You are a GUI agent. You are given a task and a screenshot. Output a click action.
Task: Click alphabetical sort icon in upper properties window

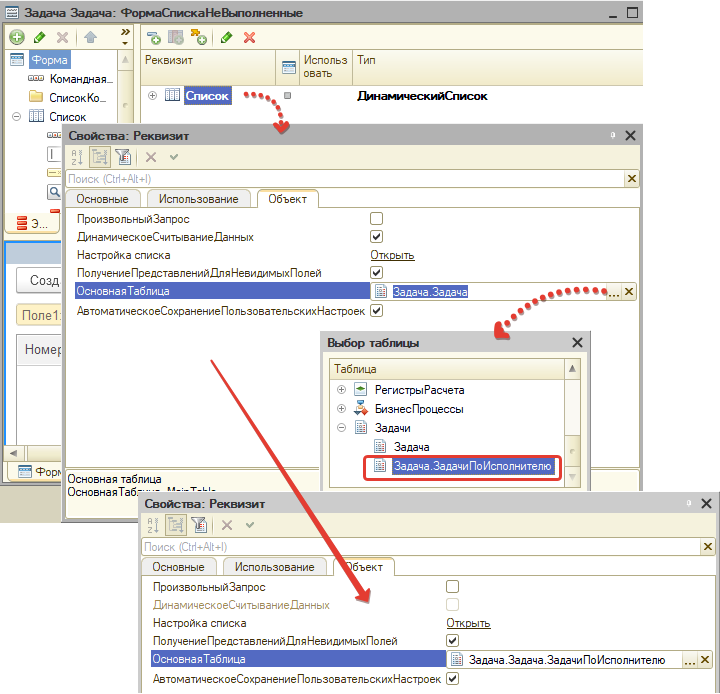coord(77,157)
